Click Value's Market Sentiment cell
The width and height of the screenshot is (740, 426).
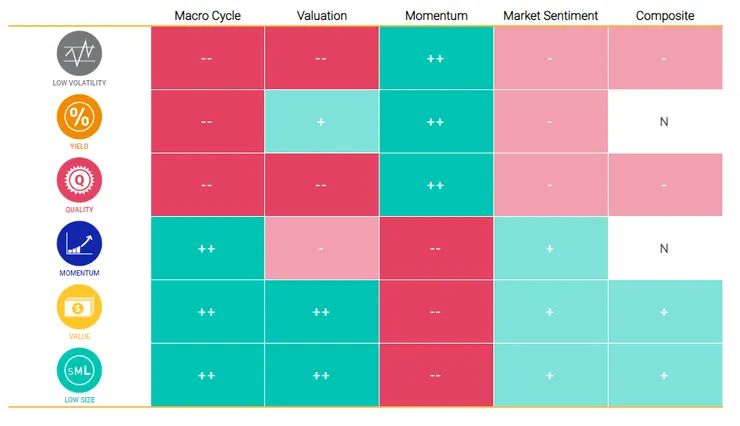(x=550, y=312)
